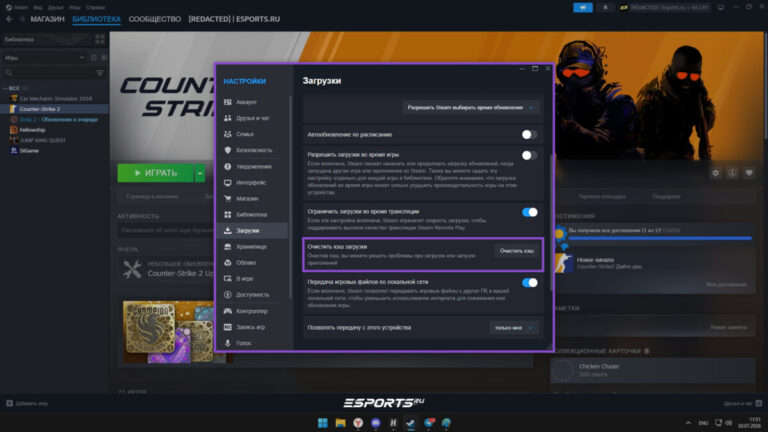Viewport: 768px width, 432px height.
Task: Open the Поддержка link
Action: click(x=666, y=196)
